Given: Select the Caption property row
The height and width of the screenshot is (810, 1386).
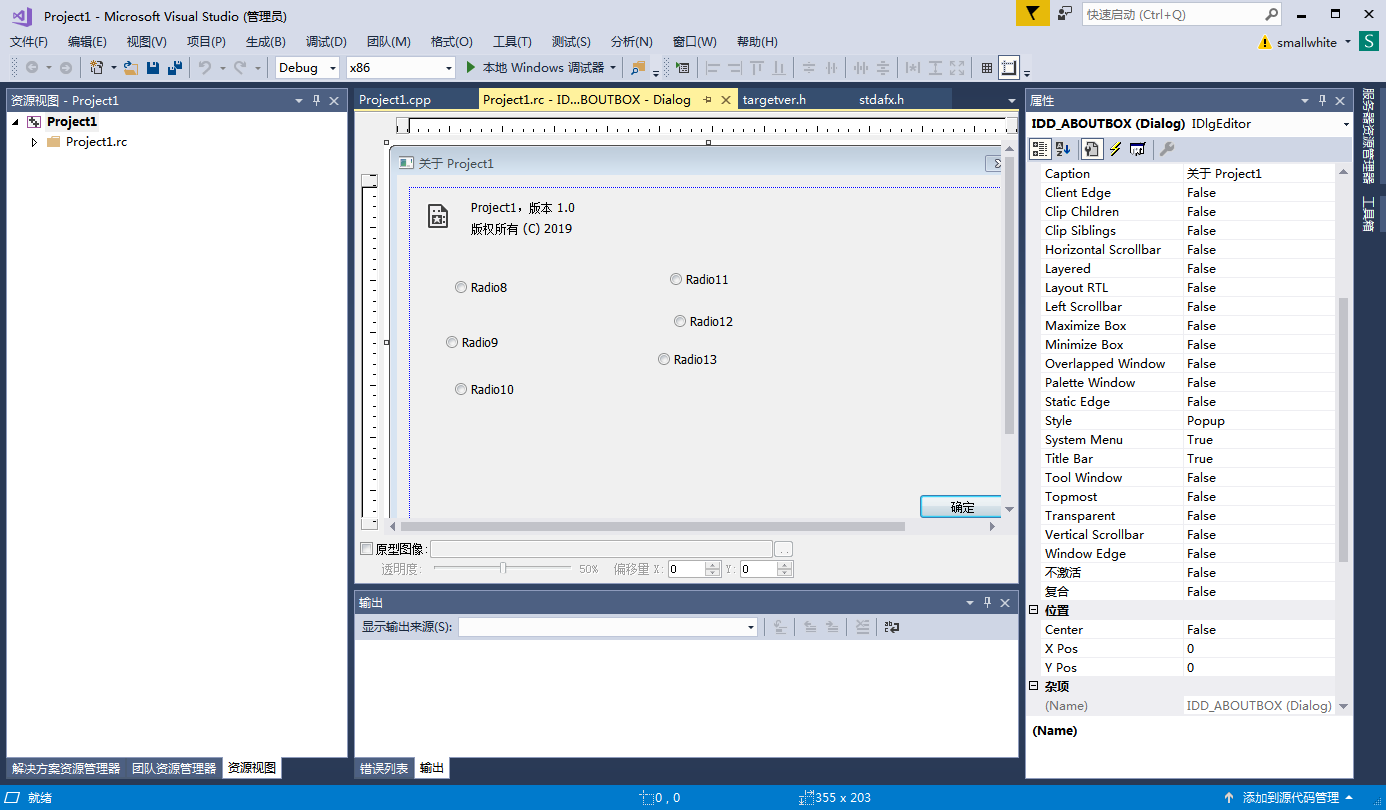Looking at the screenshot, I should pyautogui.click(x=1187, y=173).
